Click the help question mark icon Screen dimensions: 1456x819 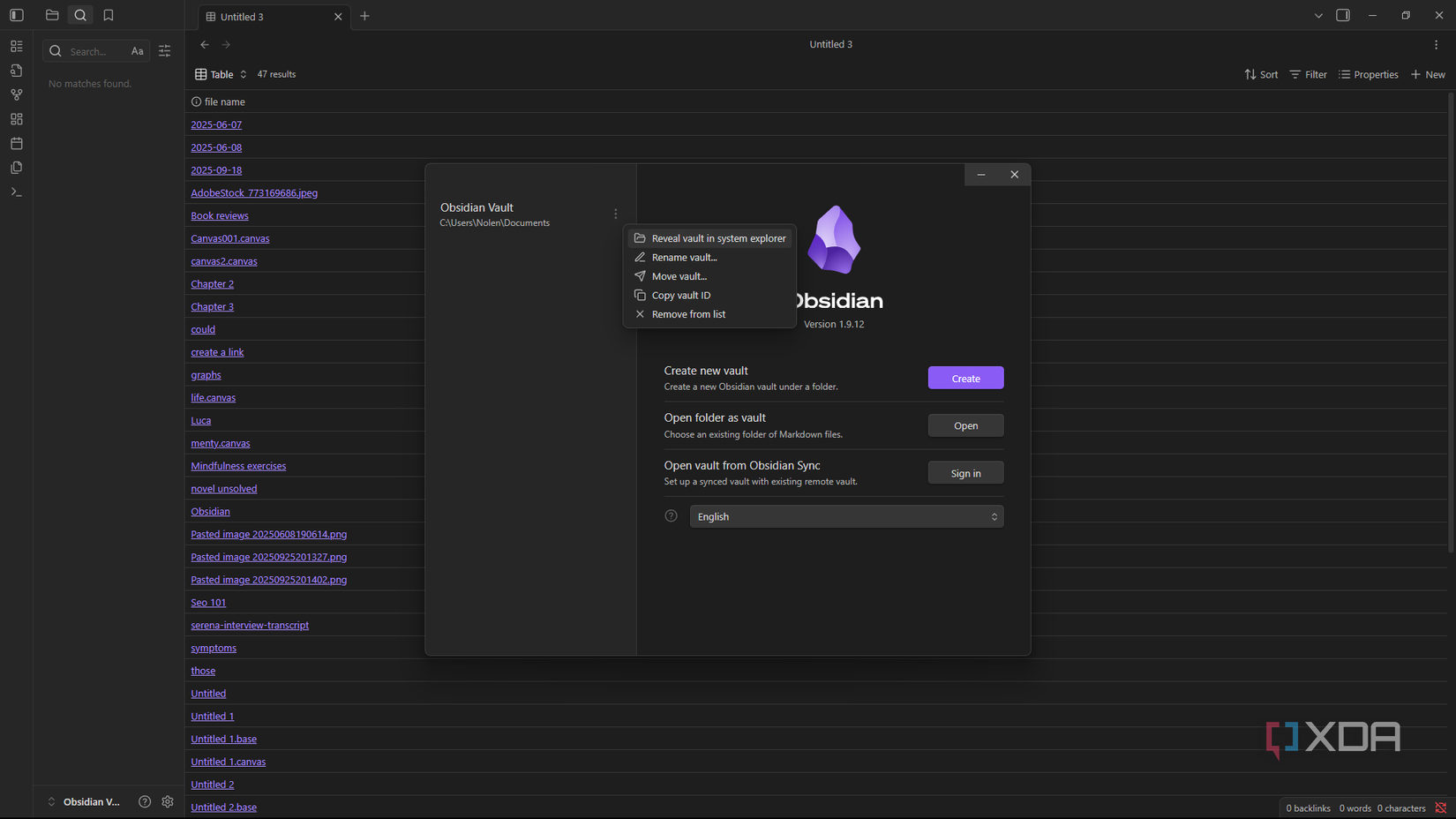coord(145,801)
